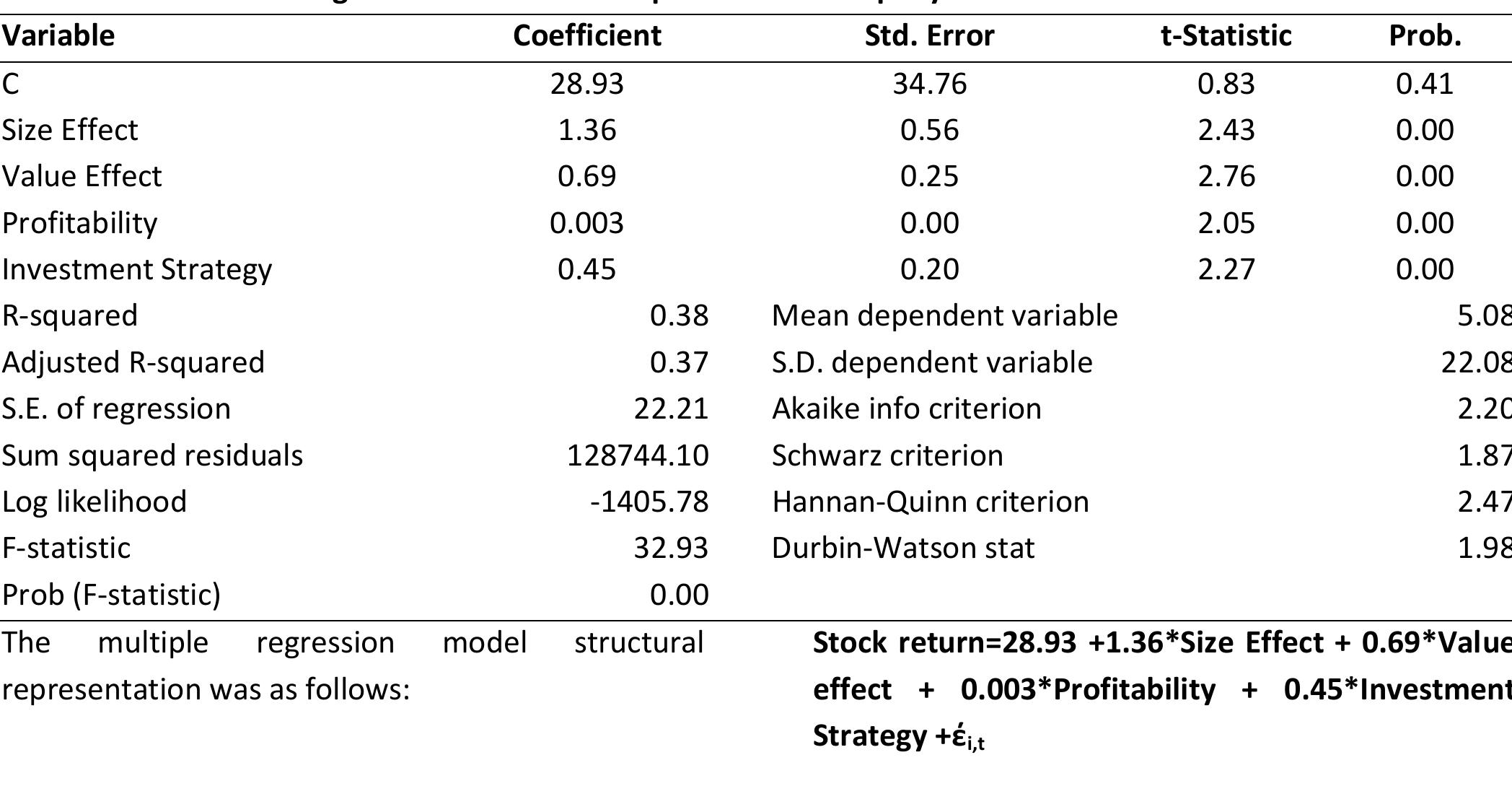Select the Value Effect row label
Viewport: 1512px width, 786px height.
pos(82,177)
